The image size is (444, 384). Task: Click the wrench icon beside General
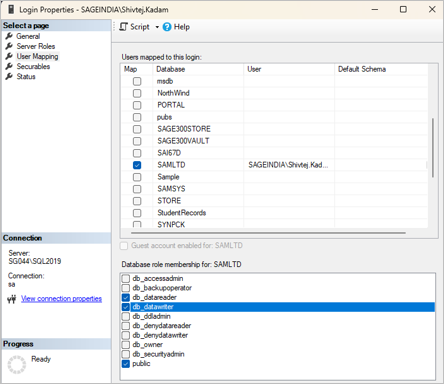9,36
